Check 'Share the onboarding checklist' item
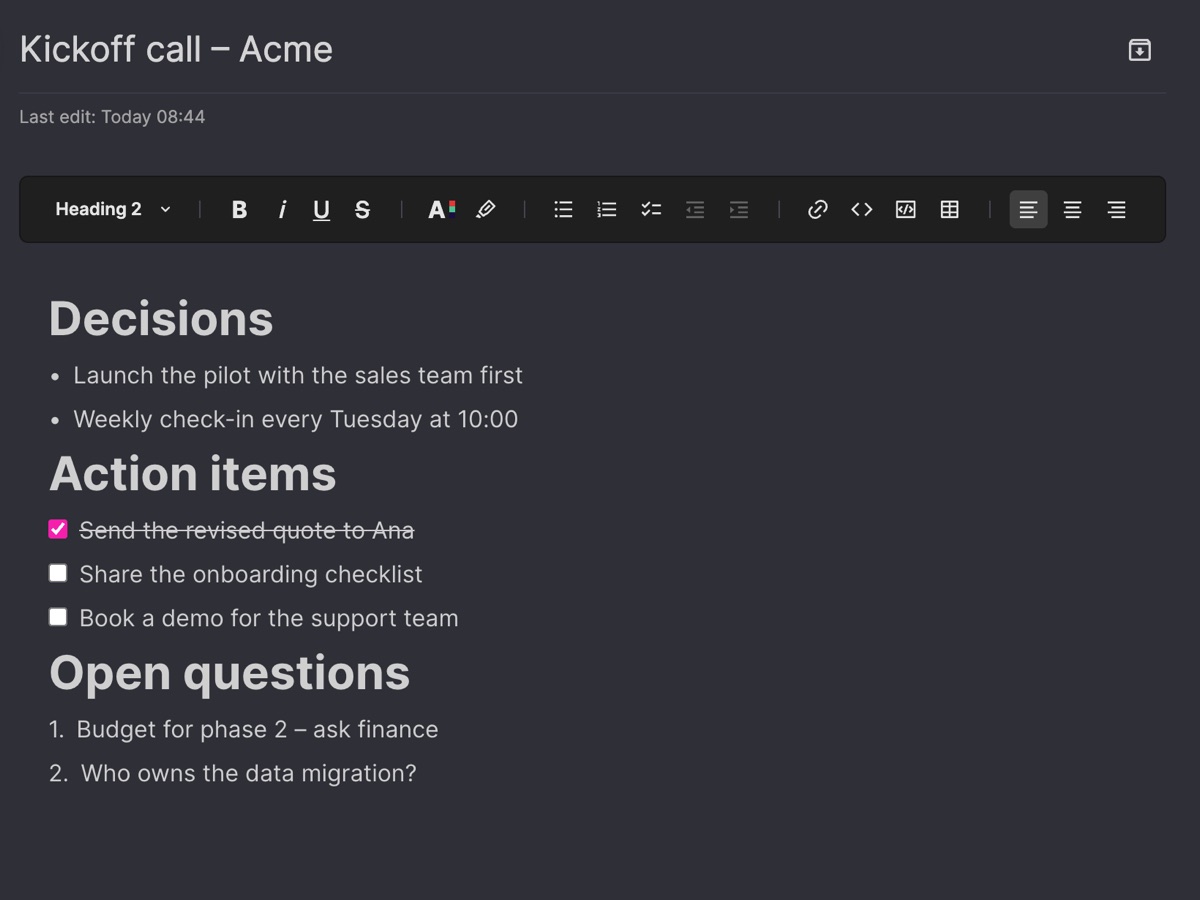 pyautogui.click(x=58, y=573)
